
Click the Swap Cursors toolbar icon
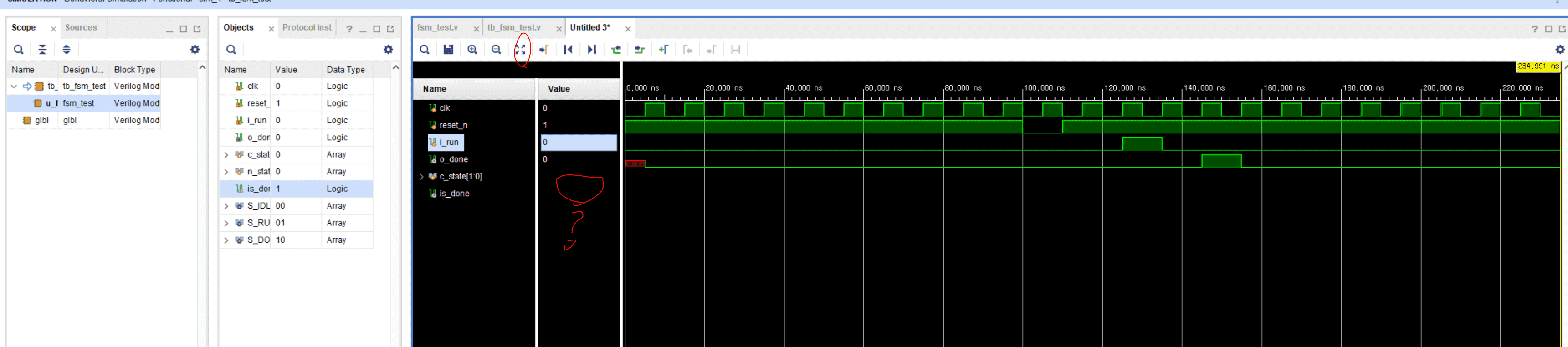(x=735, y=49)
